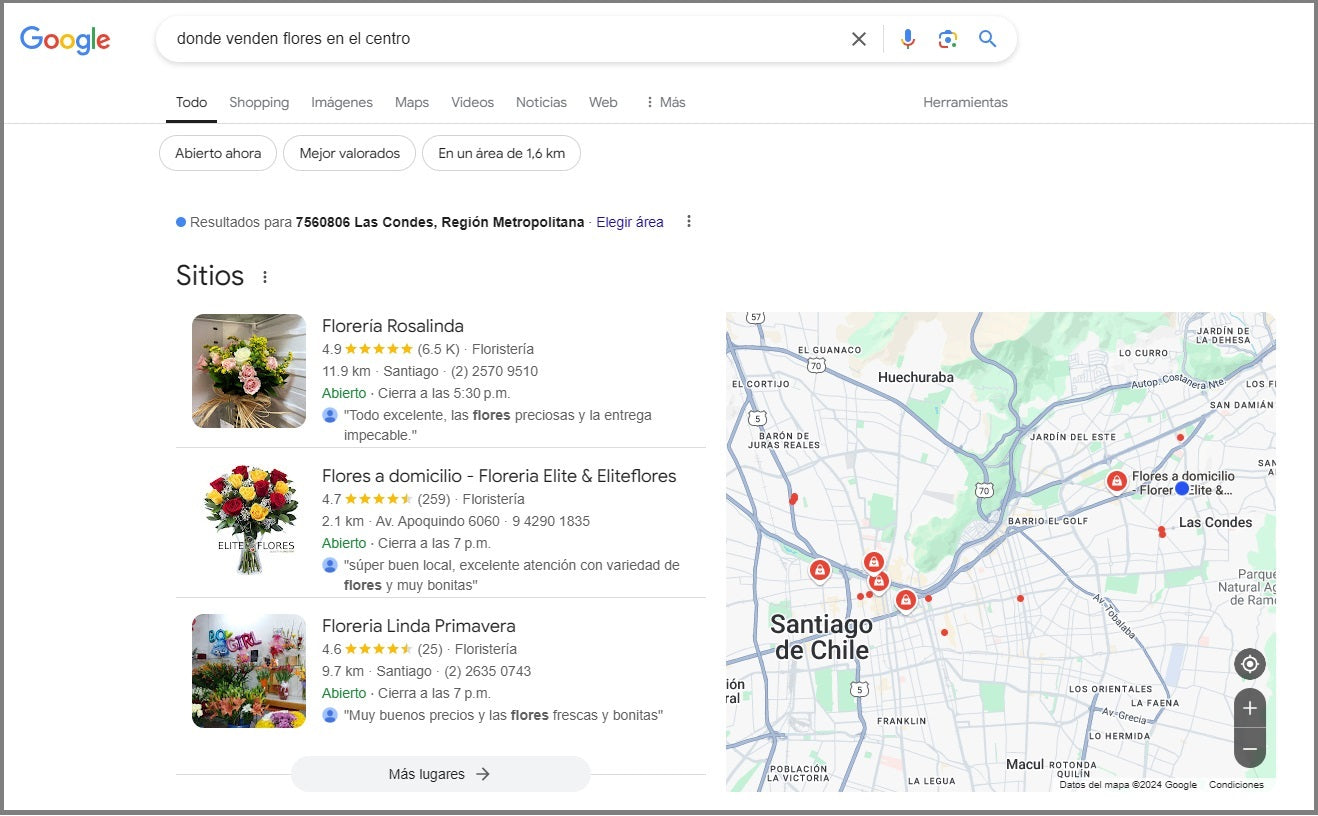Image resolution: width=1318 pixels, height=816 pixels.
Task: Open Floreria Linda Primavera listing title
Action: (419, 626)
